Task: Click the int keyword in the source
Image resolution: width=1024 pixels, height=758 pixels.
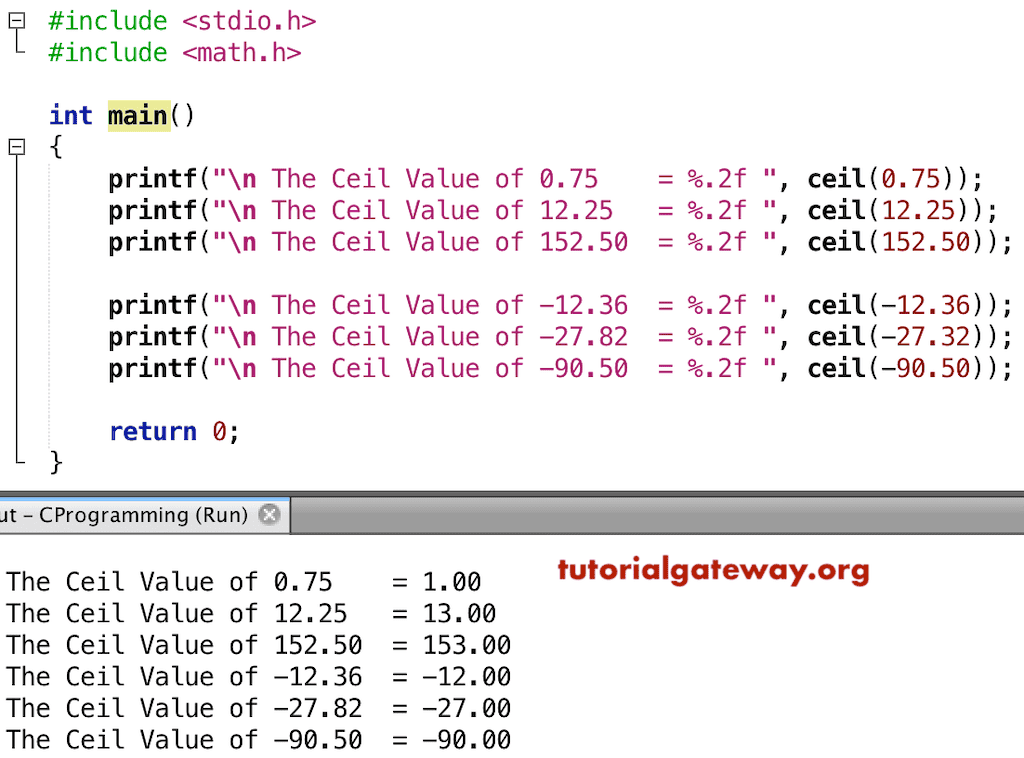Action: click(70, 115)
